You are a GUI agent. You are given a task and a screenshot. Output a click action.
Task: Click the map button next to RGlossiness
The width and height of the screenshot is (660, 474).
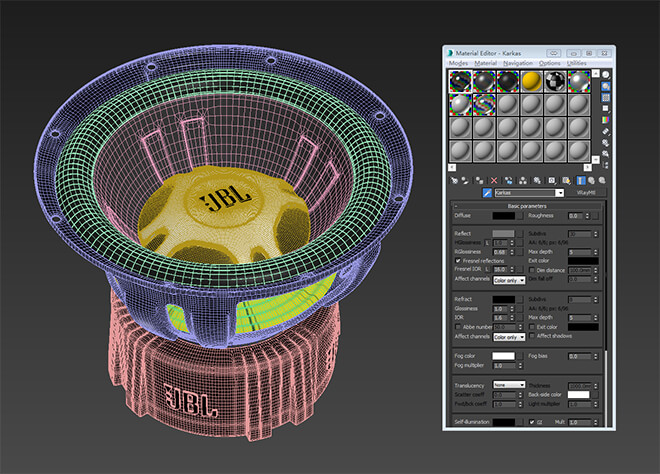[x=520, y=252]
